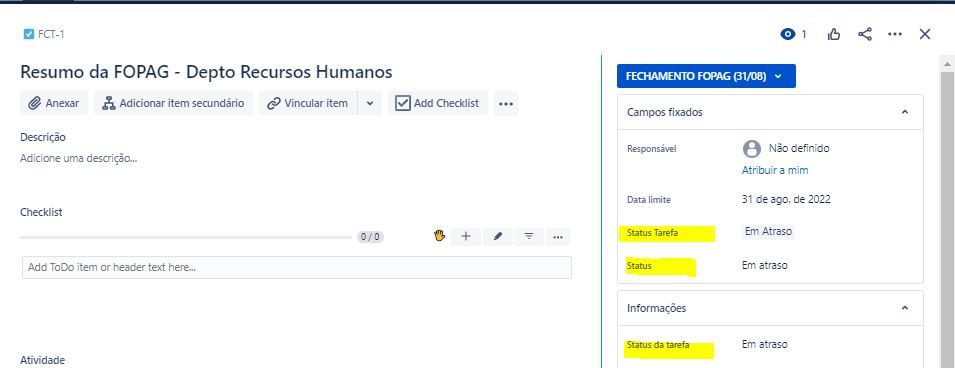Click the issue type checkbox icon beside FCT-1
Image resolution: width=955 pixels, height=368 pixels.
pyautogui.click(x=29, y=34)
